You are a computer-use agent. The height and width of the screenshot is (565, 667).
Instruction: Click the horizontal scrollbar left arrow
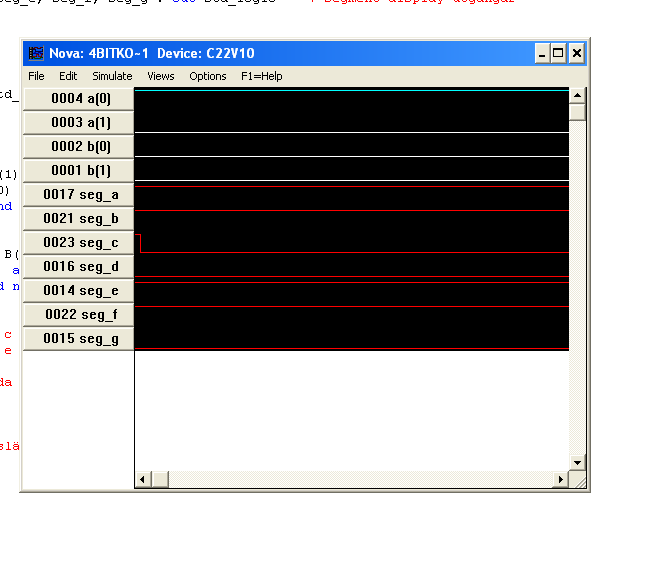coord(143,480)
